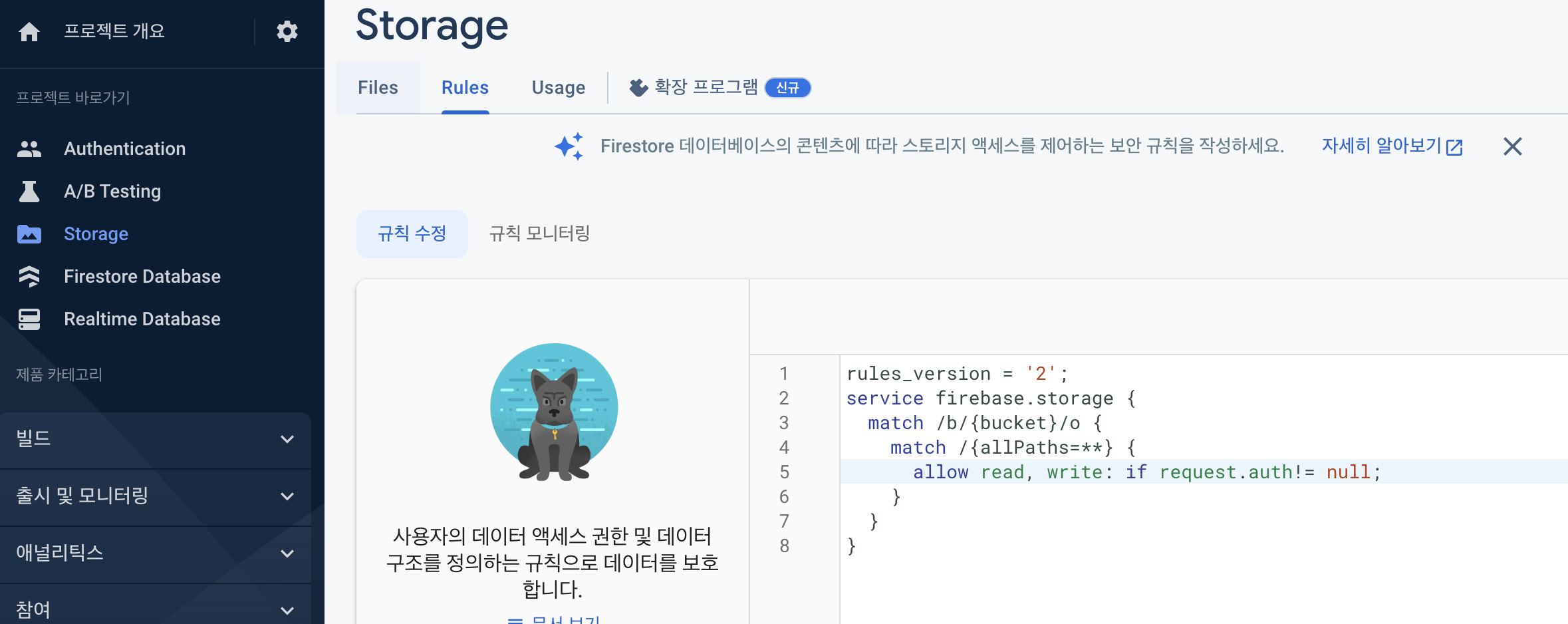Click the 사용자의 데이터 액세스 권한 description text
Viewport: 1568px width, 624px height.
[553, 563]
